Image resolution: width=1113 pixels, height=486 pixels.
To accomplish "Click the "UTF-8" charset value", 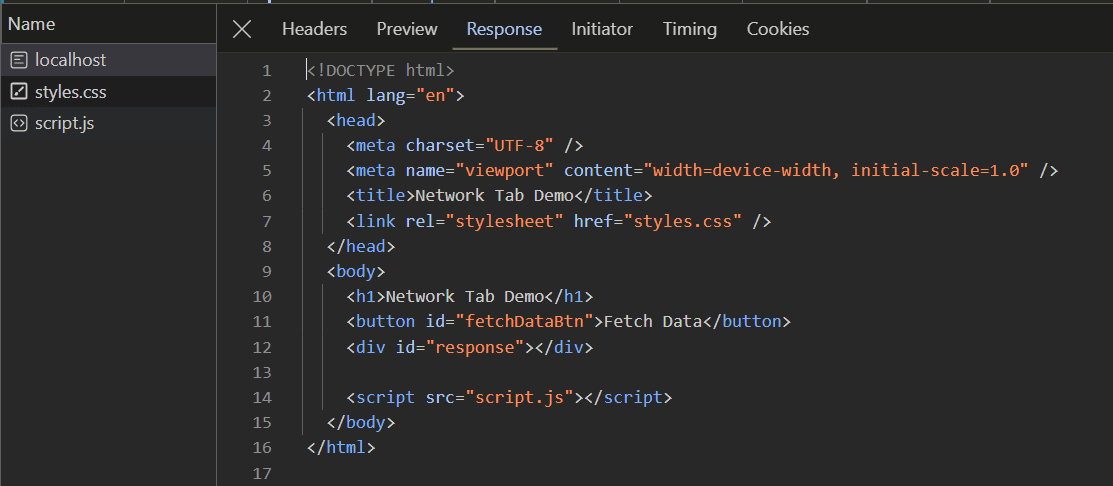I will pos(519,145).
